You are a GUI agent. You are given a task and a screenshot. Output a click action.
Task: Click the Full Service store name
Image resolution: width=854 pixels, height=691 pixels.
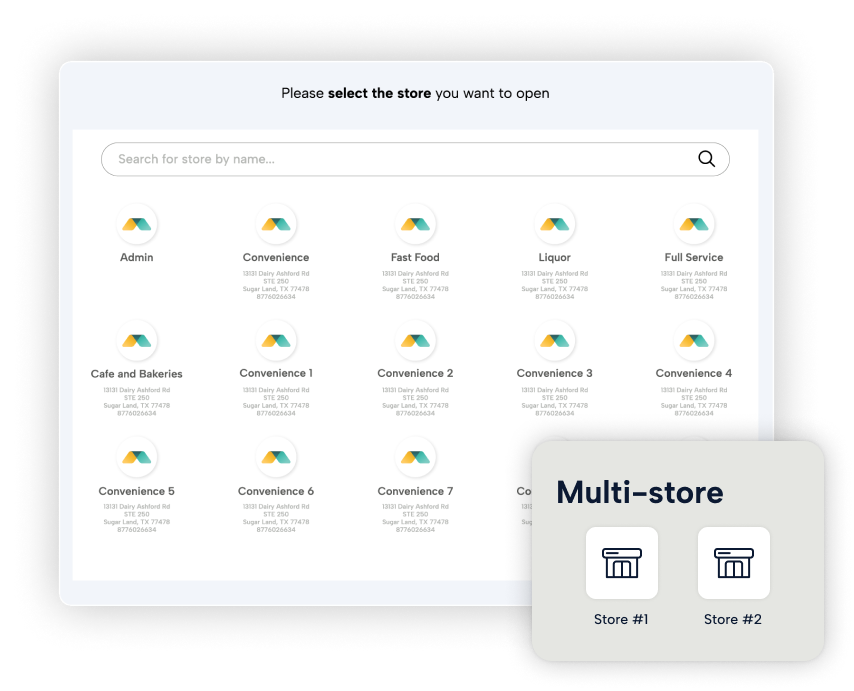[x=694, y=257]
